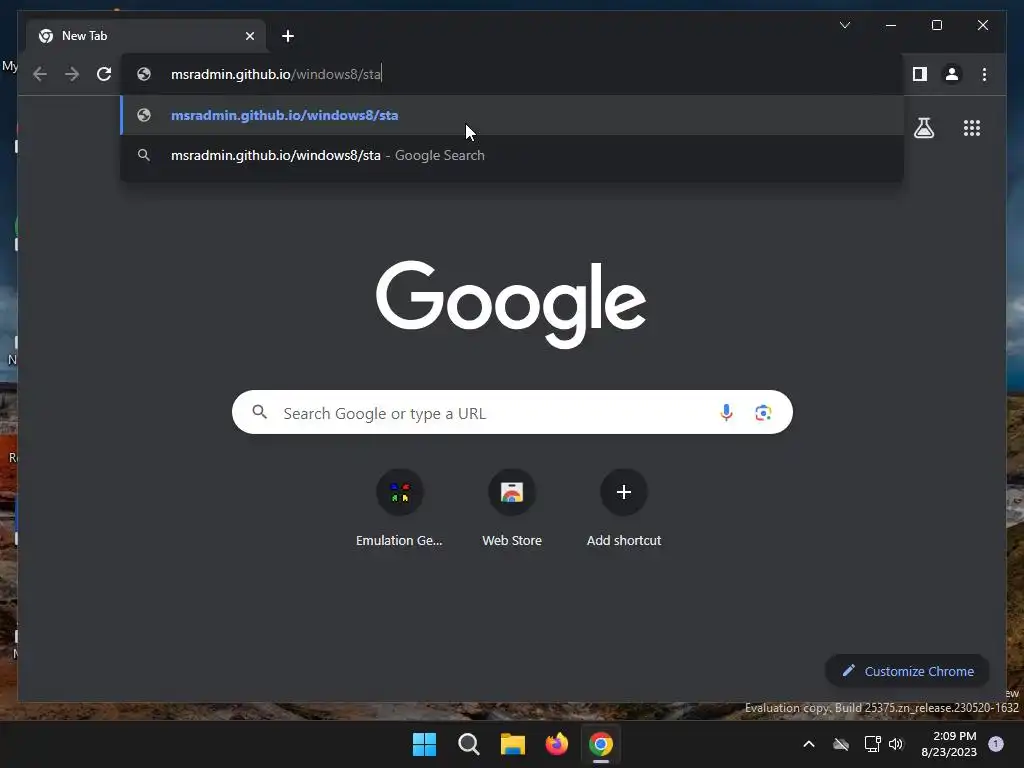This screenshot has width=1024, height=768.
Task: Click Customize Chrome button
Action: 907,671
